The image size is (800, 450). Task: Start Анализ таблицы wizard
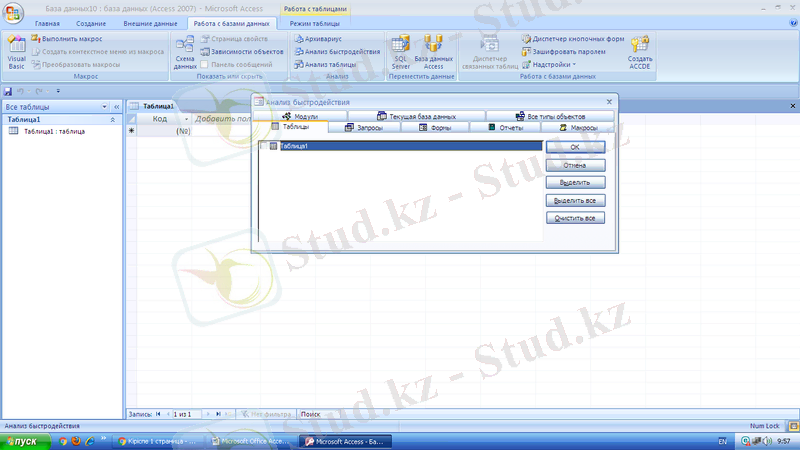pos(326,65)
